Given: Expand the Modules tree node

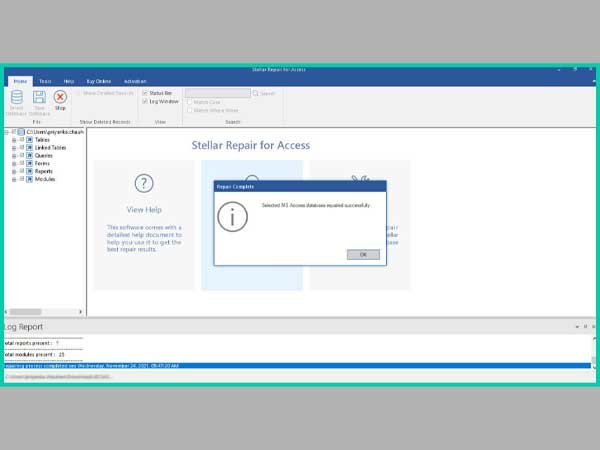Looking at the screenshot, I should click(14, 179).
